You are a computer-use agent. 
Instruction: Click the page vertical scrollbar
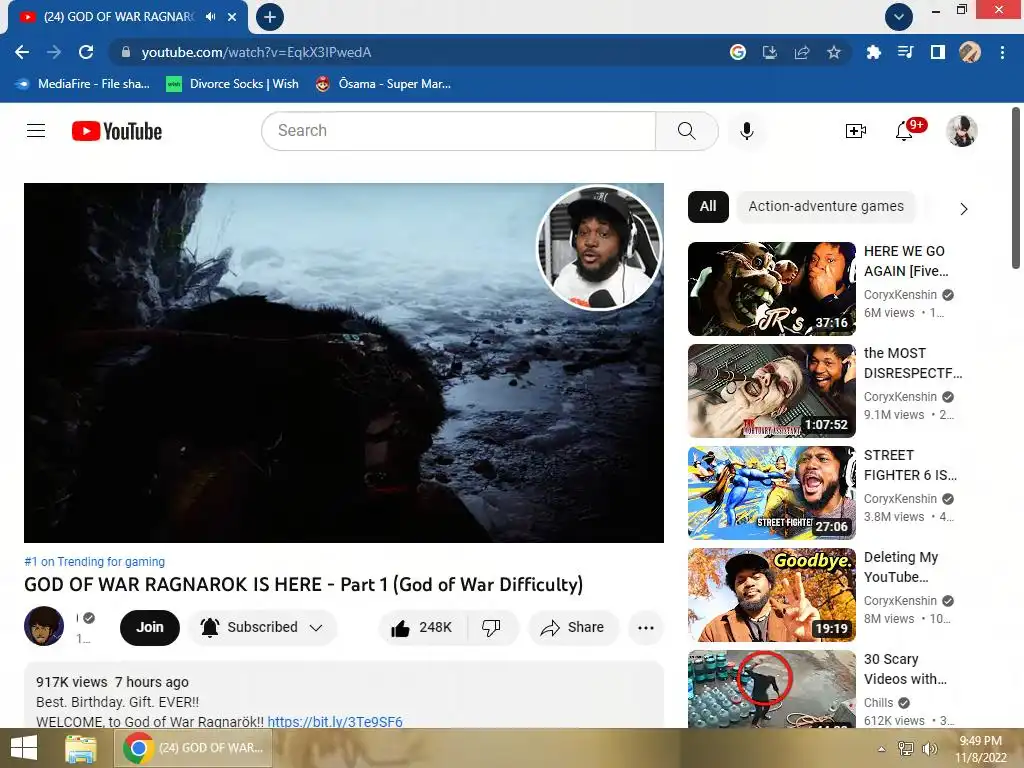click(x=1016, y=187)
